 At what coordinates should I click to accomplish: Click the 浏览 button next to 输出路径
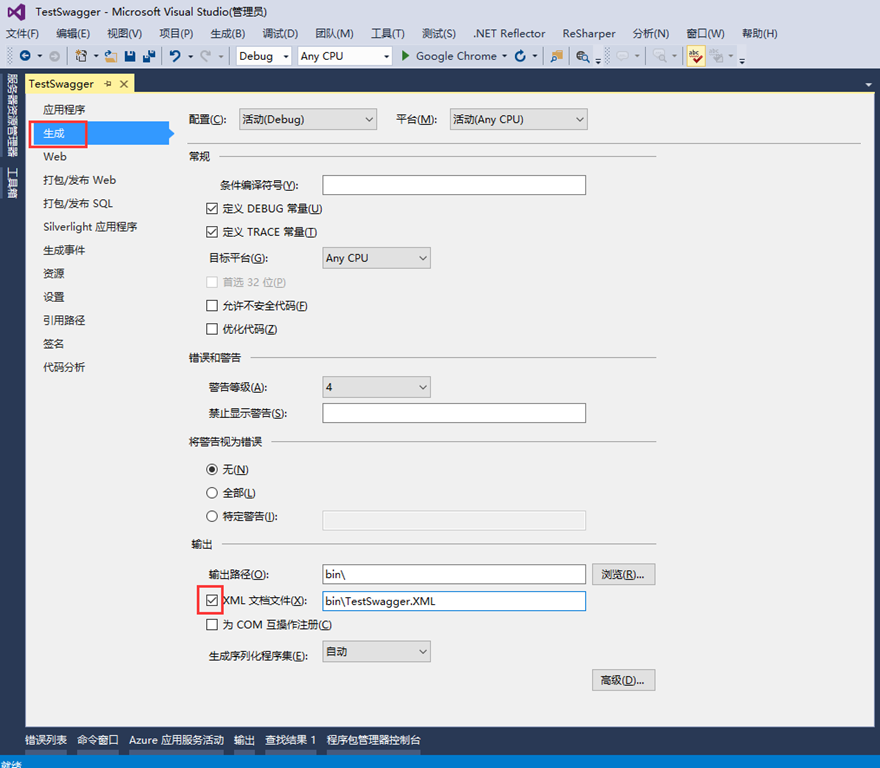[x=624, y=573]
